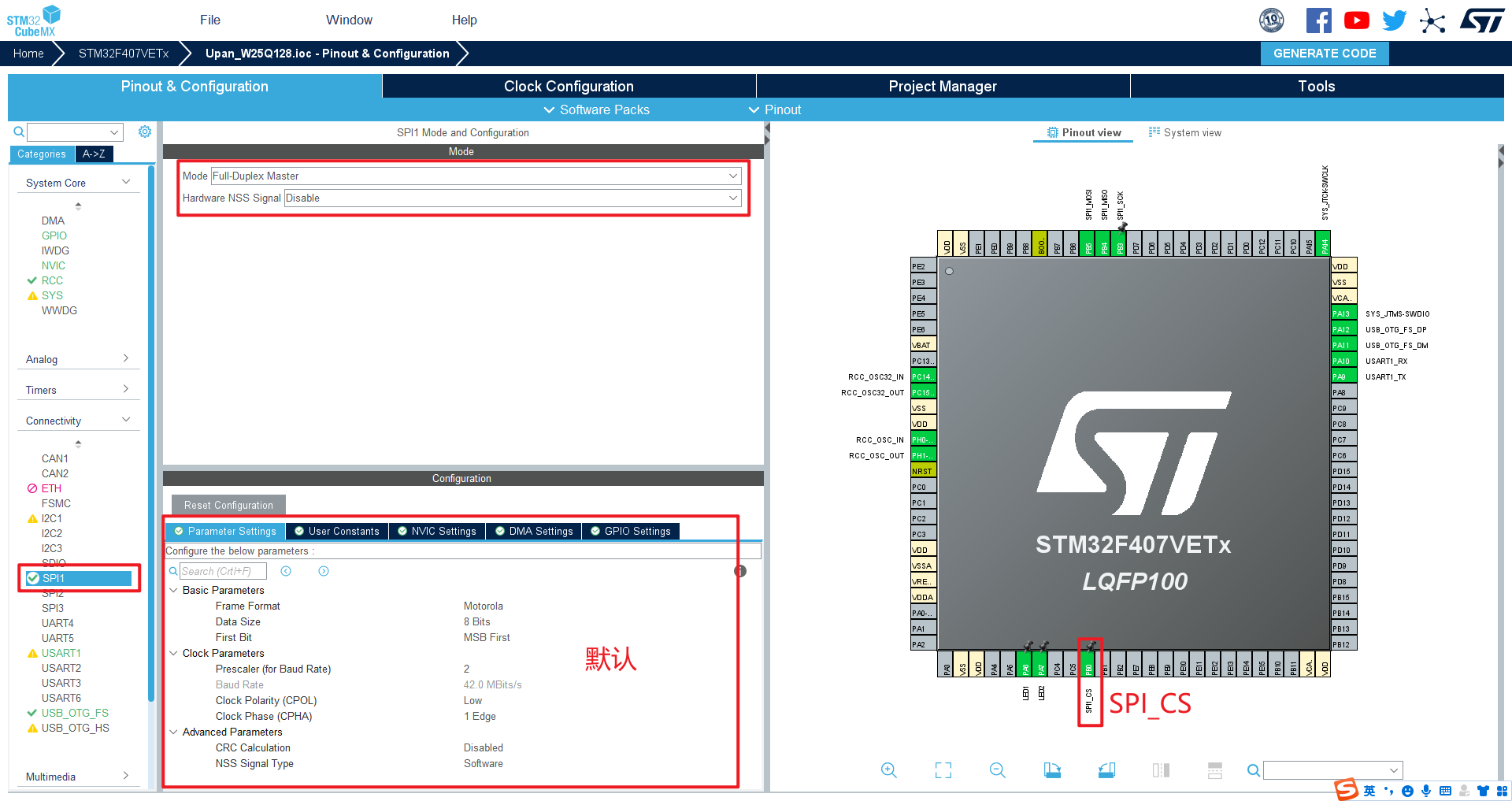Open the STM32CubeMX Twitter page

pyautogui.click(x=1393, y=20)
